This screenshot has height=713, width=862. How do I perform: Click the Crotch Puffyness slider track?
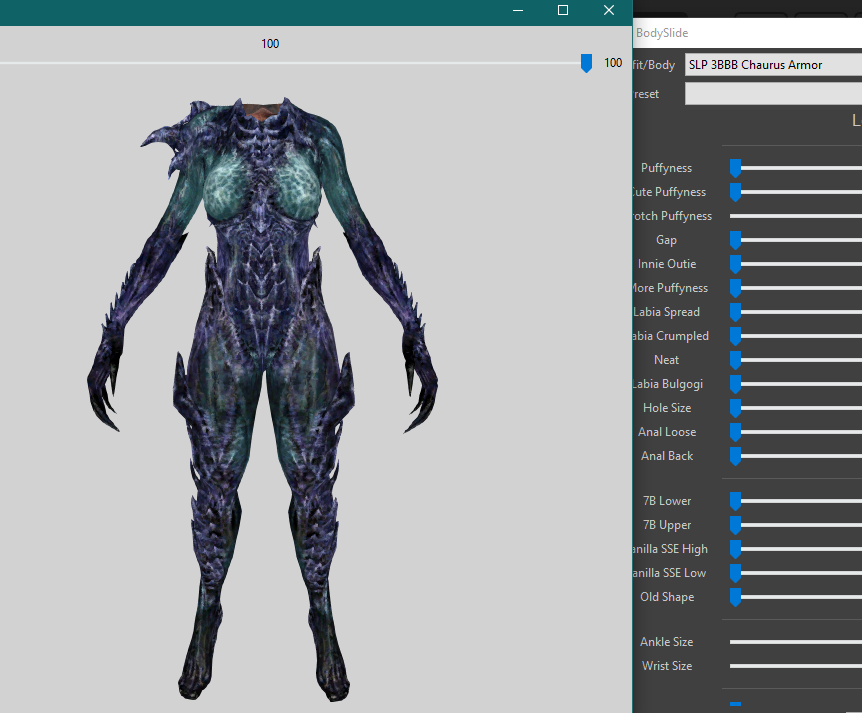(796, 216)
